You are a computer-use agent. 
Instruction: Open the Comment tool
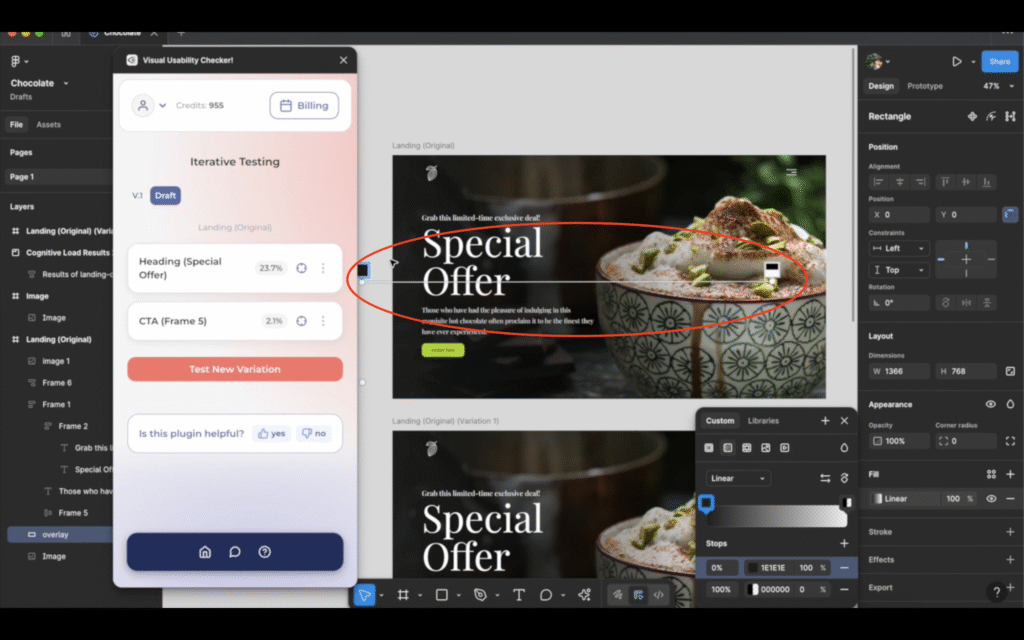[x=546, y=595]
